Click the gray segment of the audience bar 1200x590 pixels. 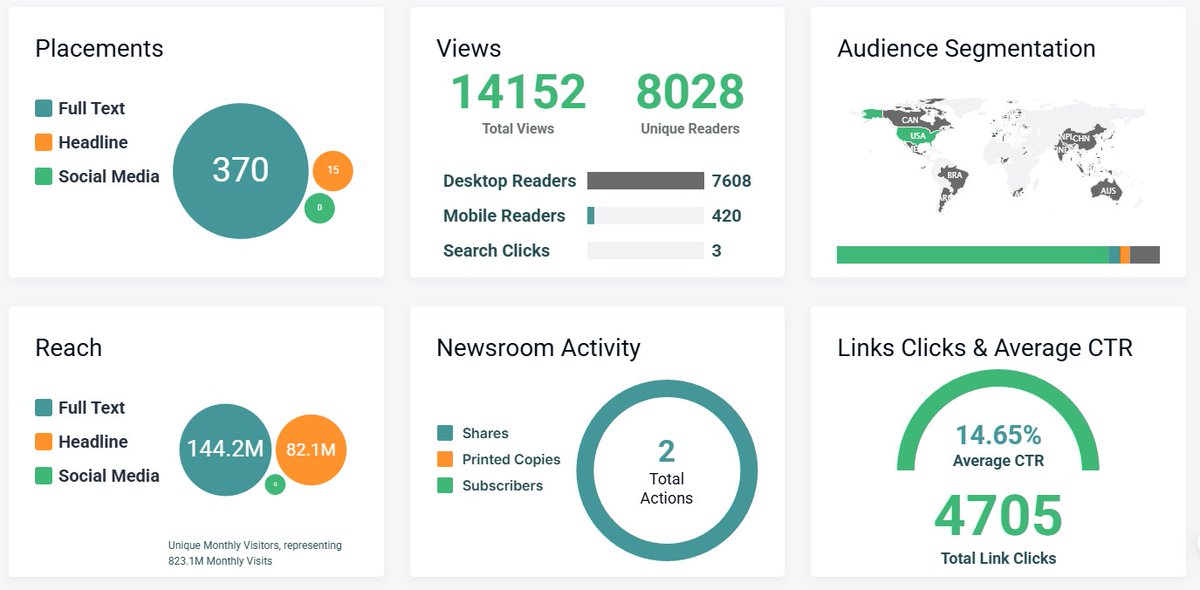1145,255
